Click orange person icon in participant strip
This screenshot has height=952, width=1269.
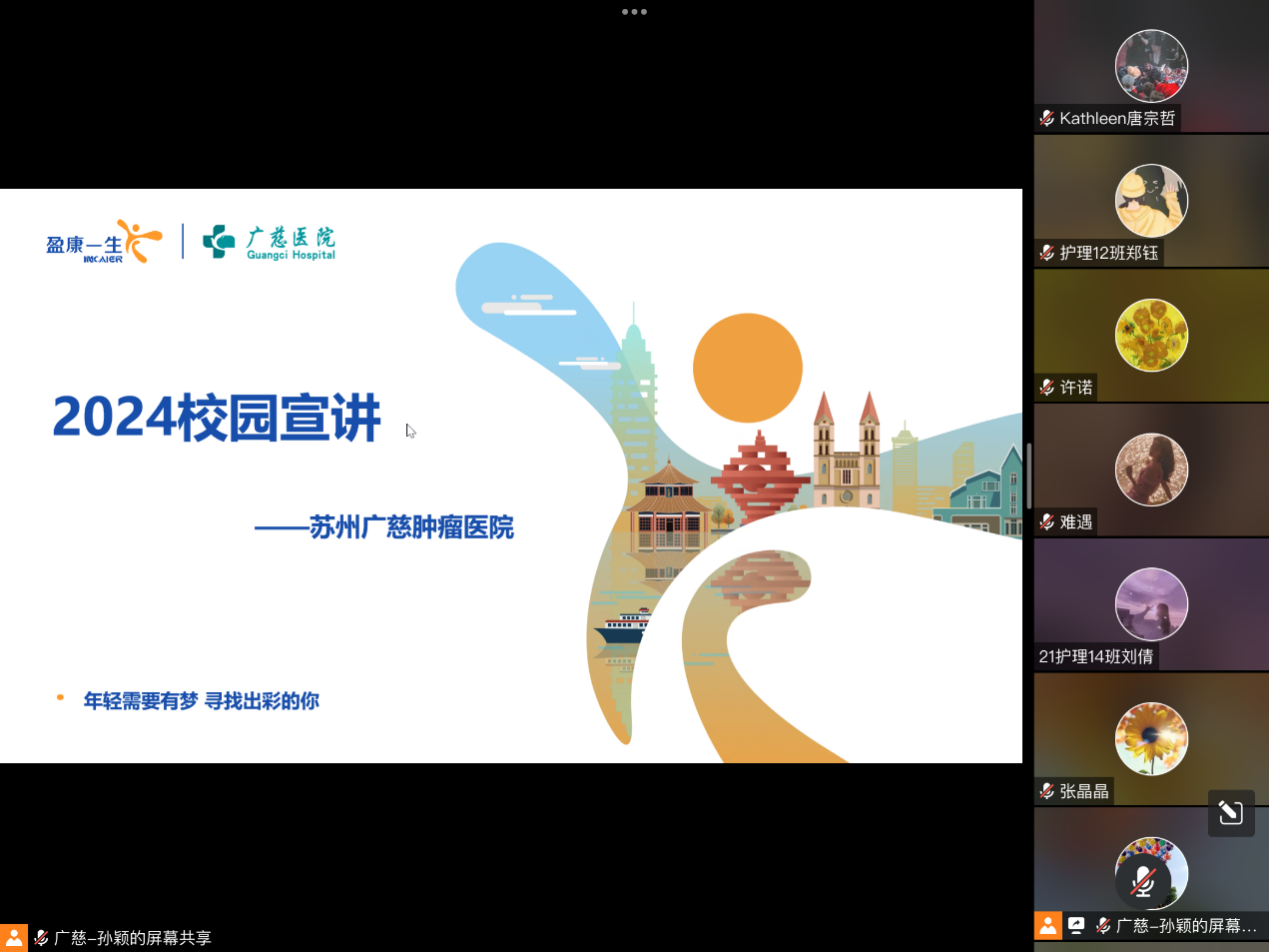point(1048,925)
